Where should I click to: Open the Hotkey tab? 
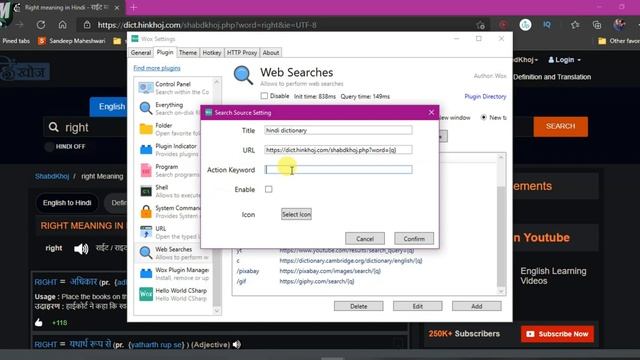pyautogui.click(x=212, y=53)
